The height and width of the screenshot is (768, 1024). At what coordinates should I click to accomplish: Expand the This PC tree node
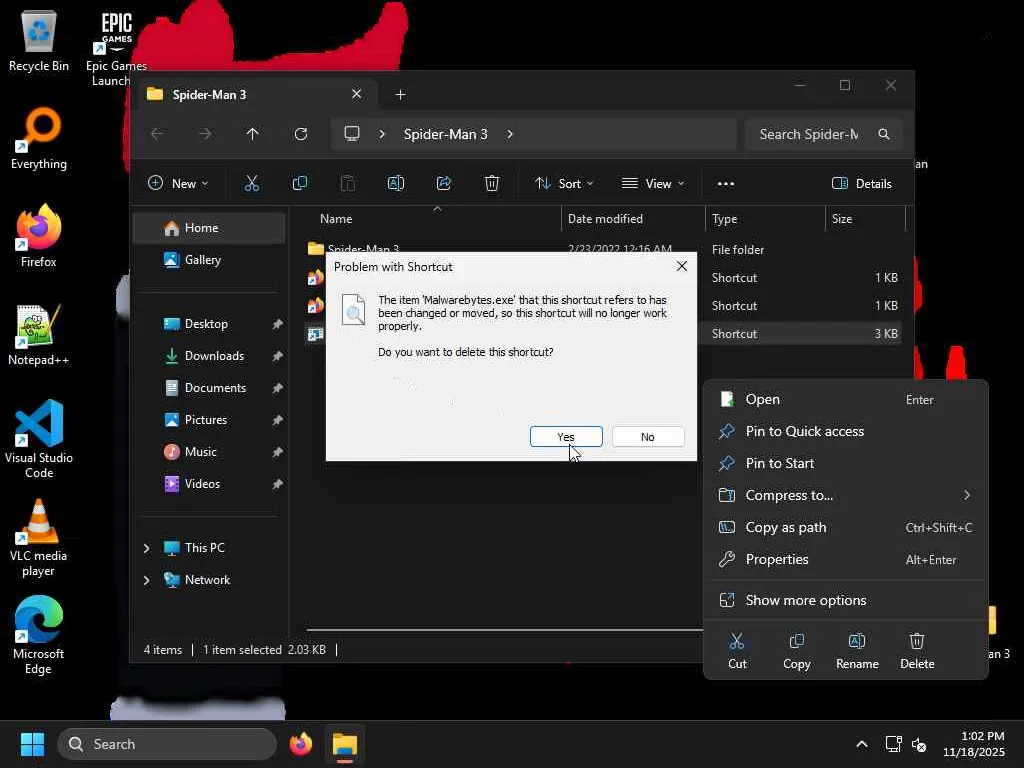point(146,548)
